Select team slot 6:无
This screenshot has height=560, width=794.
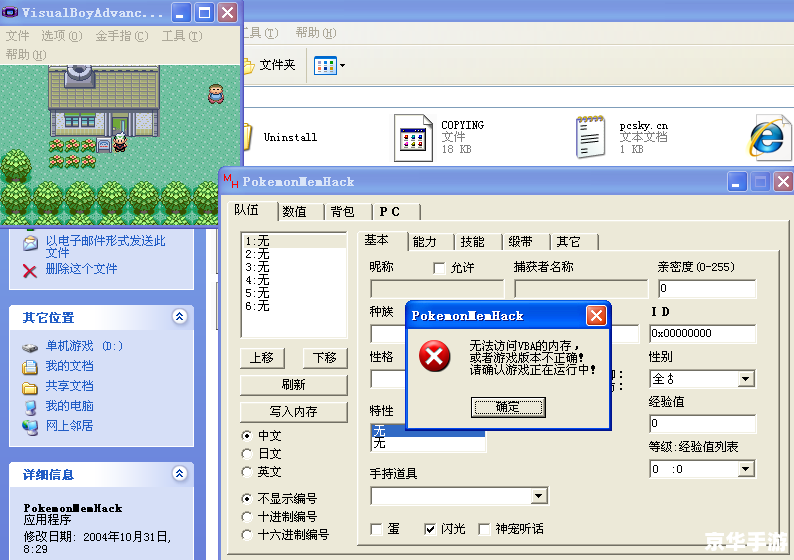tap(294, 306)
